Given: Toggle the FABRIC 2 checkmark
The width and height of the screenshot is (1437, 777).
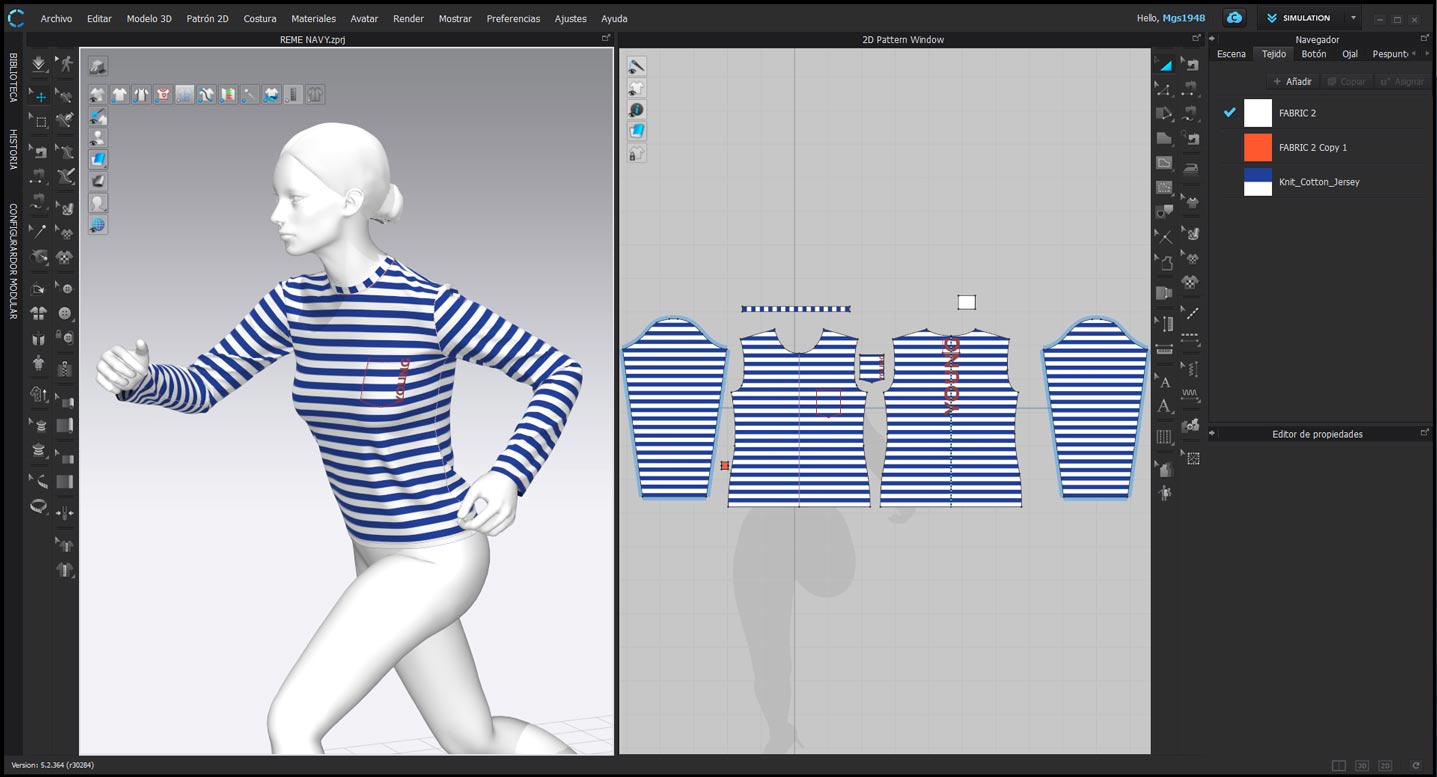Looking at the screenshot, I should point(1230,113).
